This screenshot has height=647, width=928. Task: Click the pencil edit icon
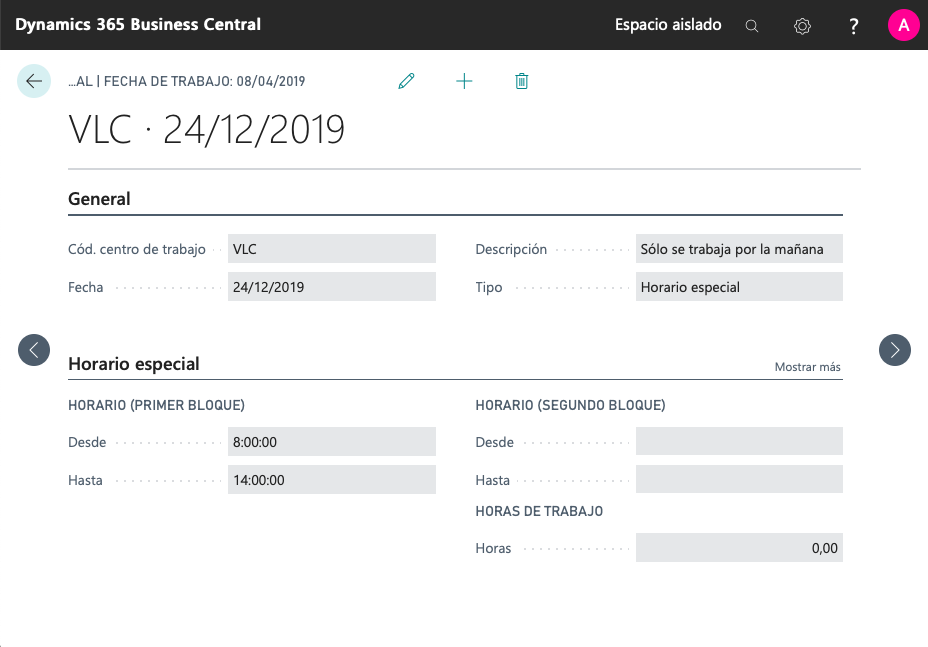point(406,81)
